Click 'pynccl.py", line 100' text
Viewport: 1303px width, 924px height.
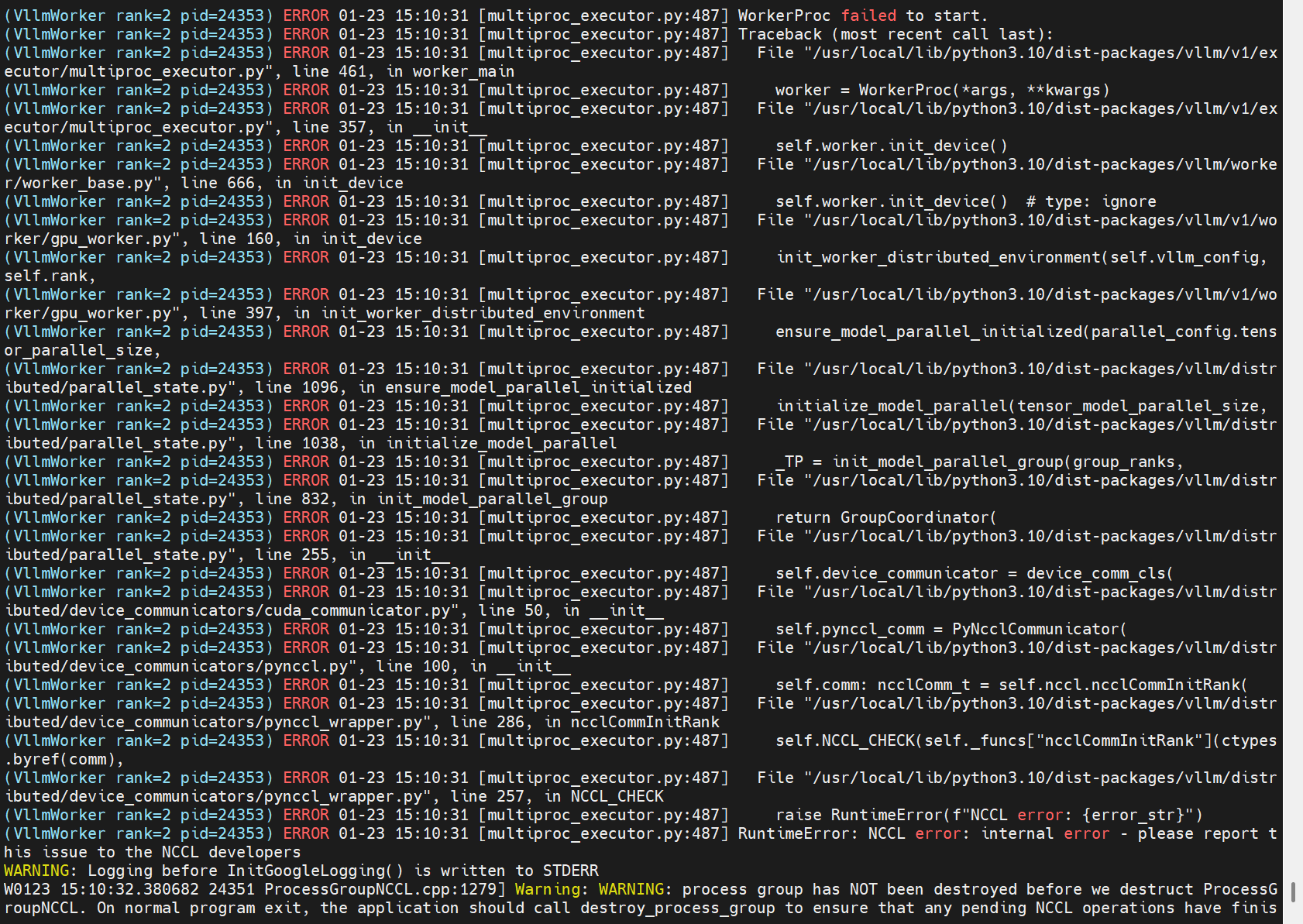click(357, 666)
